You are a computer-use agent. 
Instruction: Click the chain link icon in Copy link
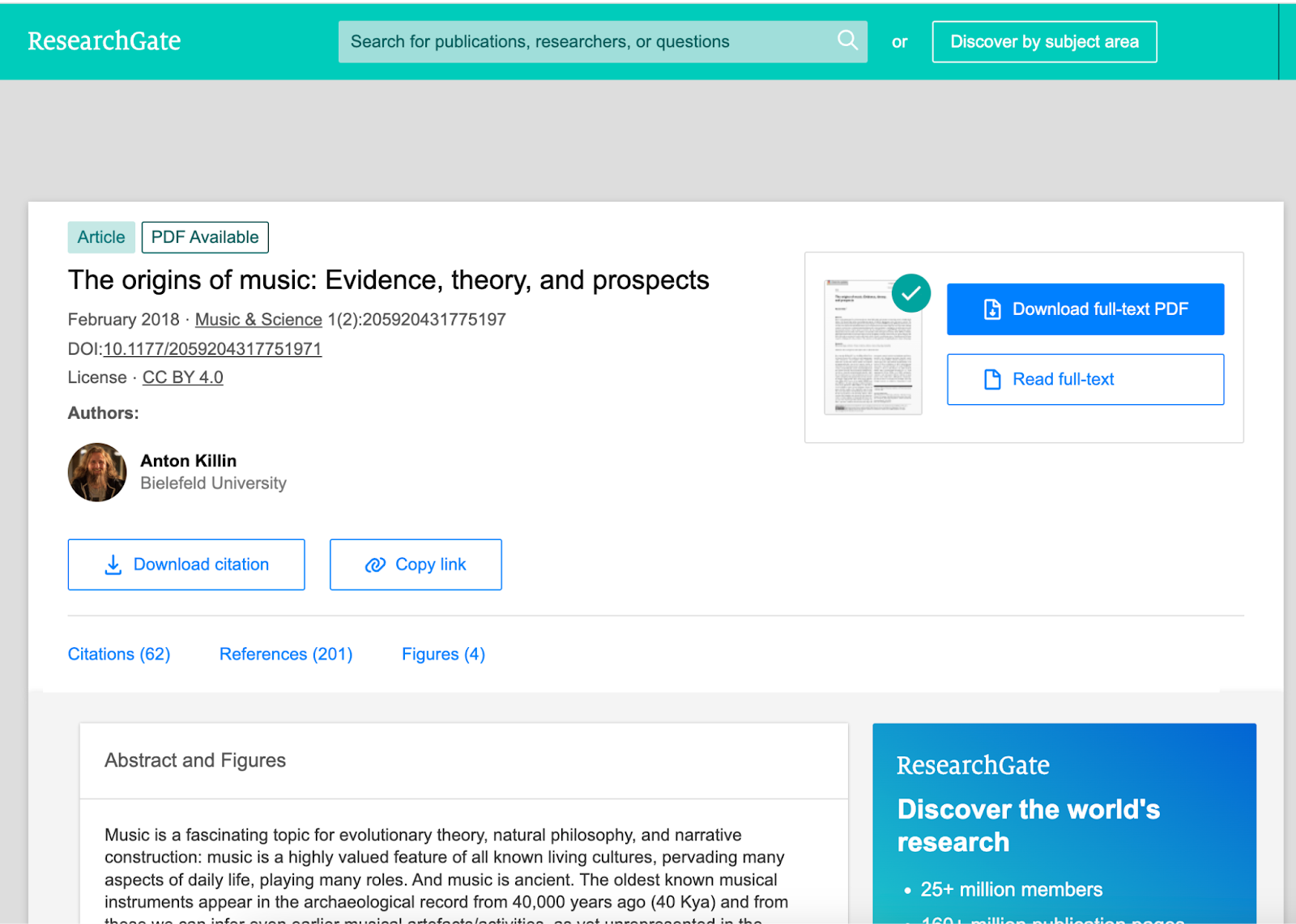tap(375, 564)
